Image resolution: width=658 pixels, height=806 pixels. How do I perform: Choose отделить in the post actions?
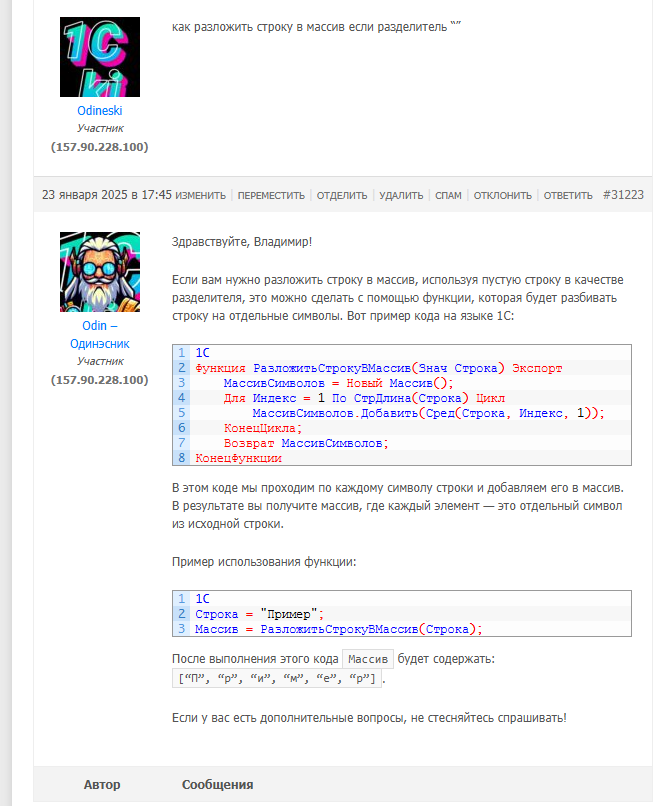pyautogui.click(x=342, y=195)
